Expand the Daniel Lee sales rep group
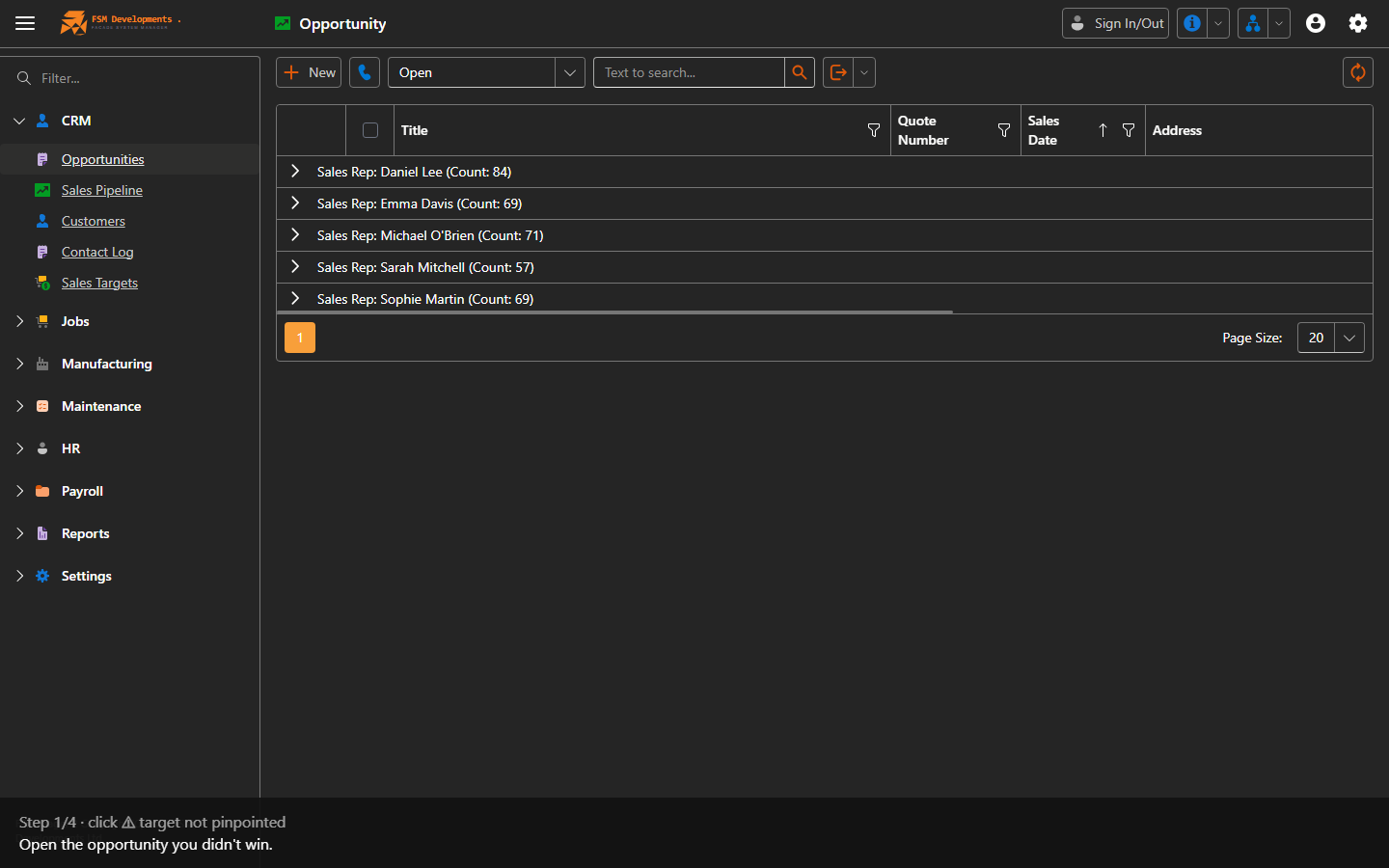The width and height of the screenshot is (1389, 868). click(x=295, y=172)
